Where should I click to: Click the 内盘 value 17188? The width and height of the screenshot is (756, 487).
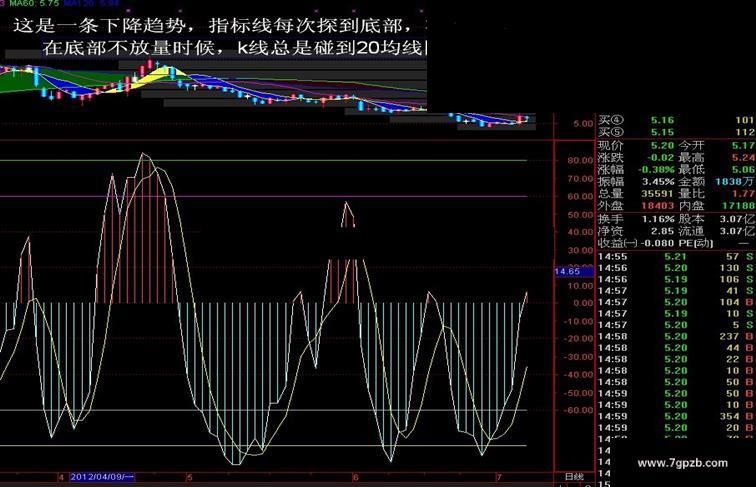739,206
